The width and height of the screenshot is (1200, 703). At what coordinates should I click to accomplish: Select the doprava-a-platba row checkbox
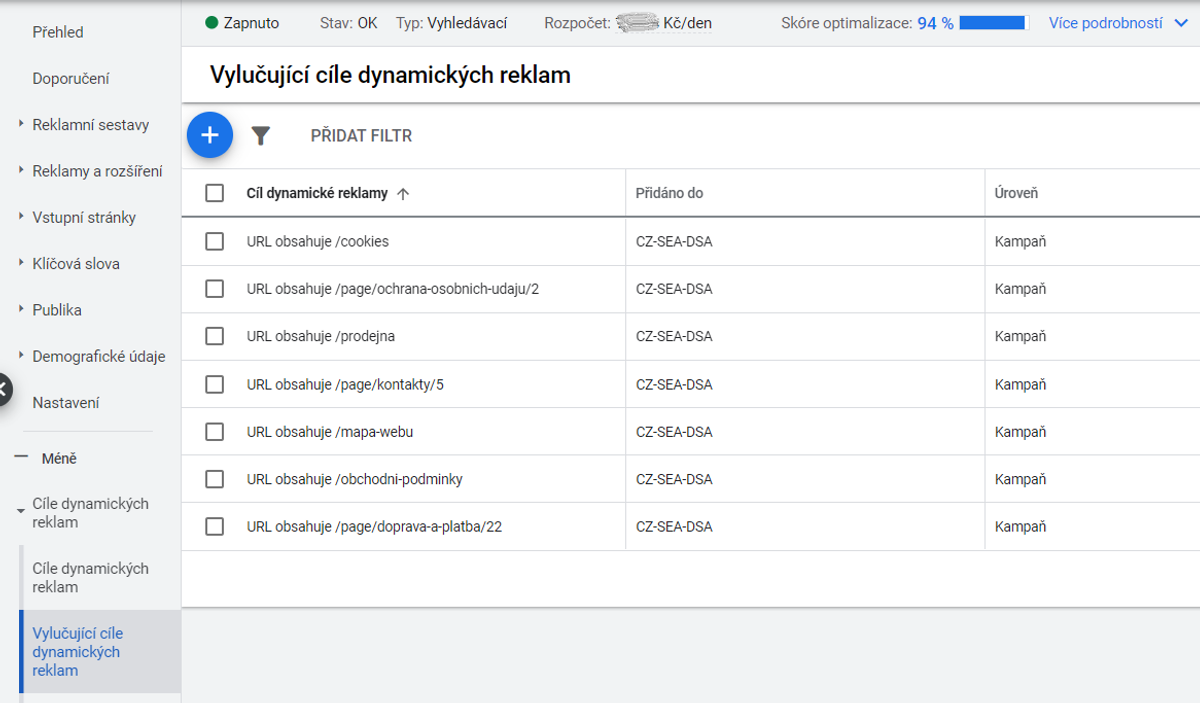pos(214,526)
